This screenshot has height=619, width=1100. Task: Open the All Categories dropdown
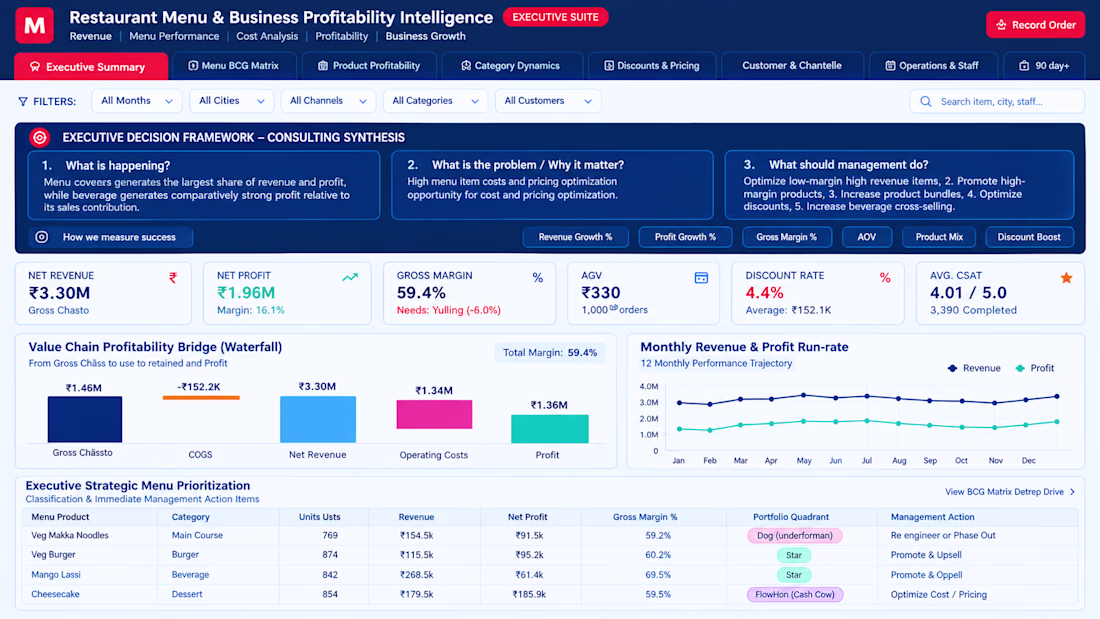pyautogui.click(x=435, y=101)
